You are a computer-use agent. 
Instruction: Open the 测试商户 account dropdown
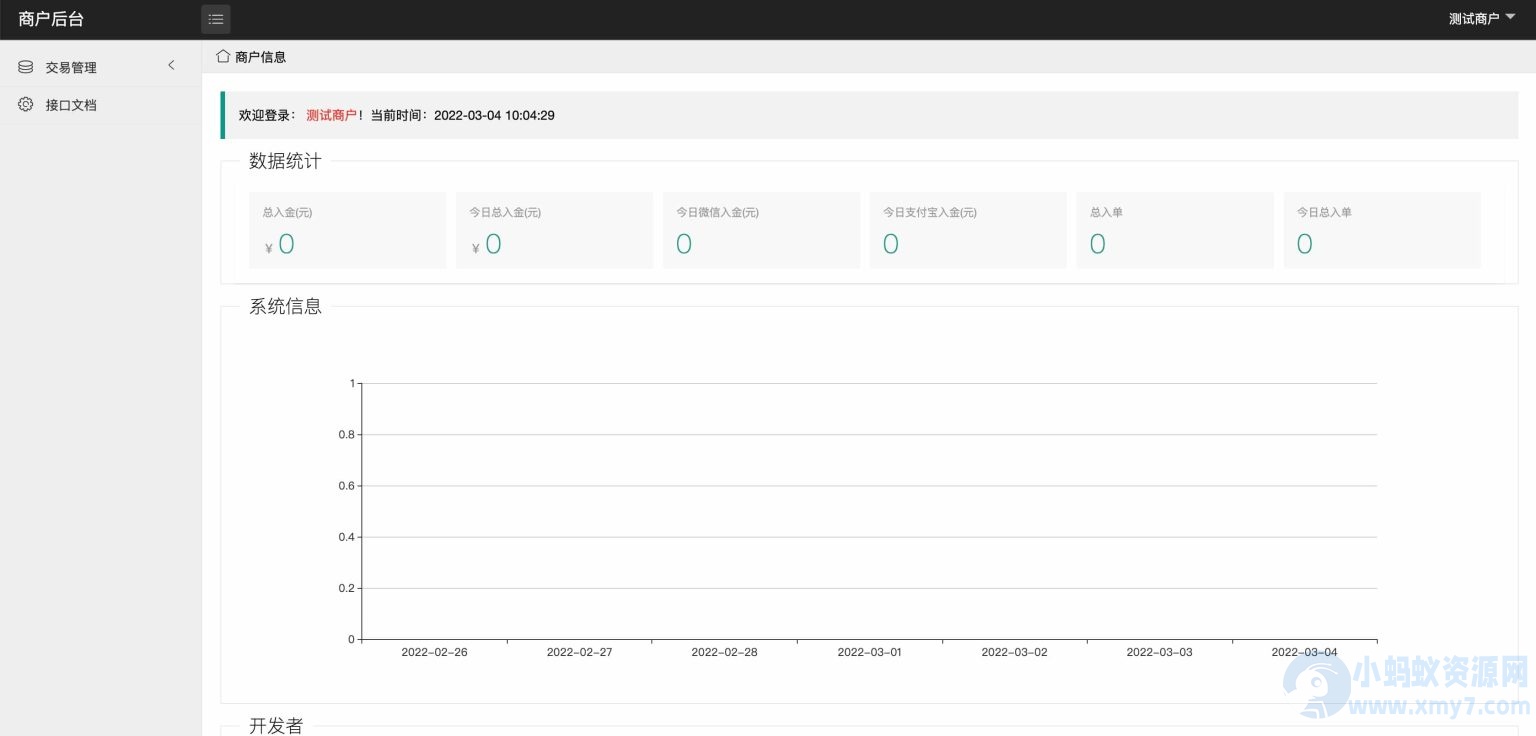pos(1474,19)
